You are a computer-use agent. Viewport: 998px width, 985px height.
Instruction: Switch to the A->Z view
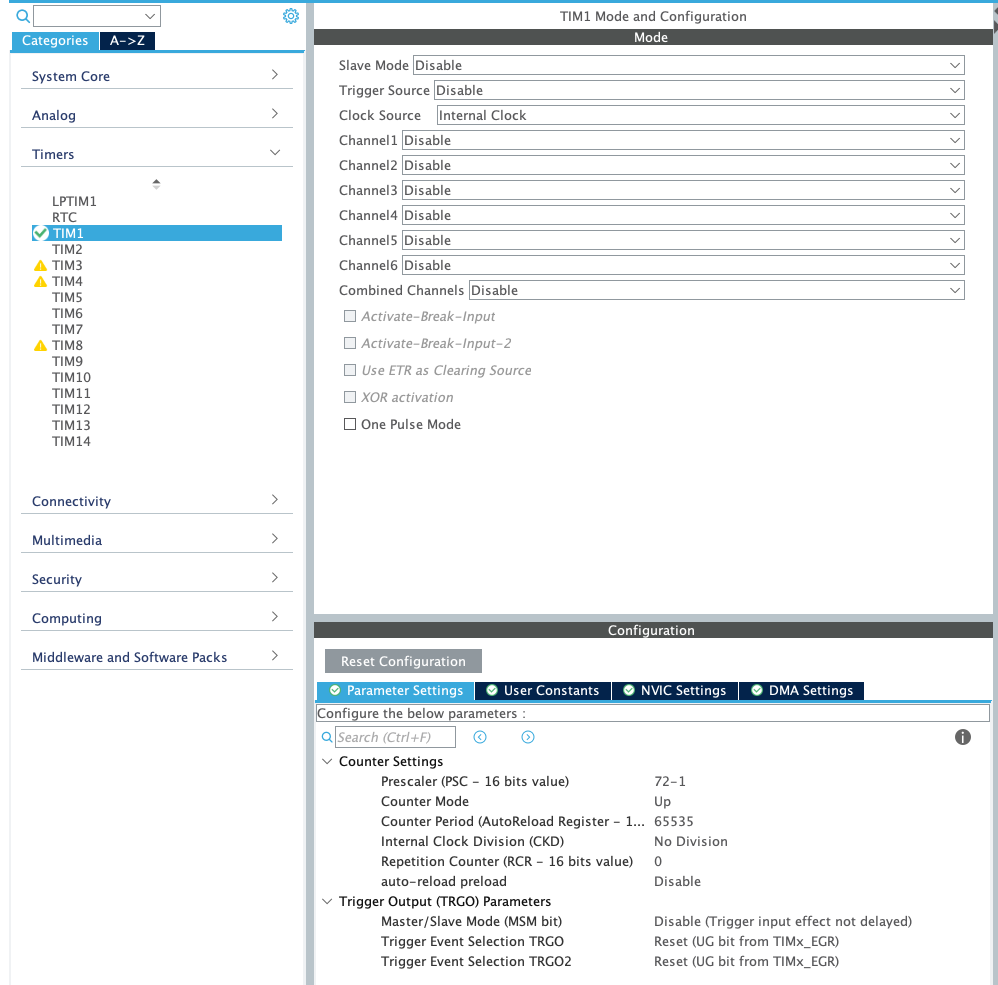127,41
